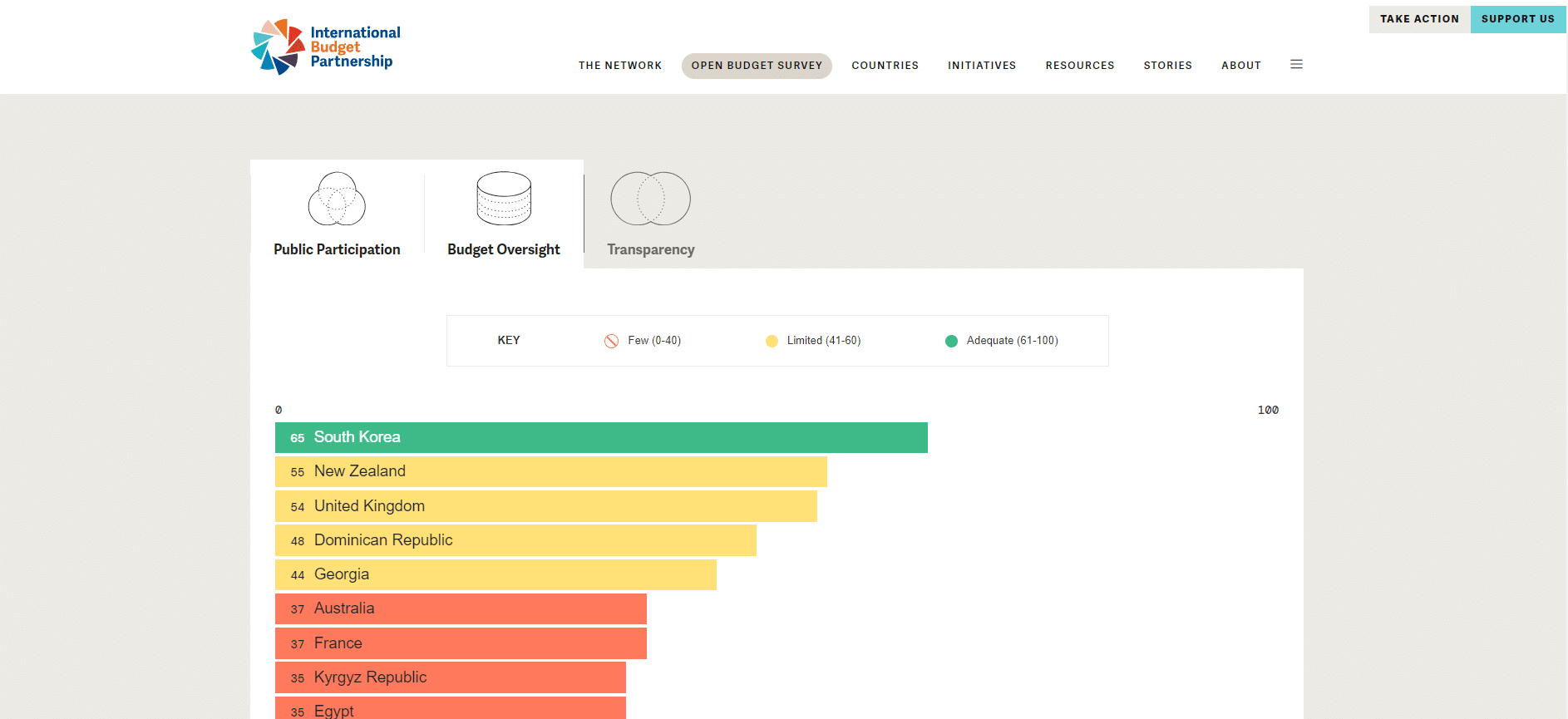
Task: Open the Countries menu item
Action: pyautogui.click(x=885, y=66)
